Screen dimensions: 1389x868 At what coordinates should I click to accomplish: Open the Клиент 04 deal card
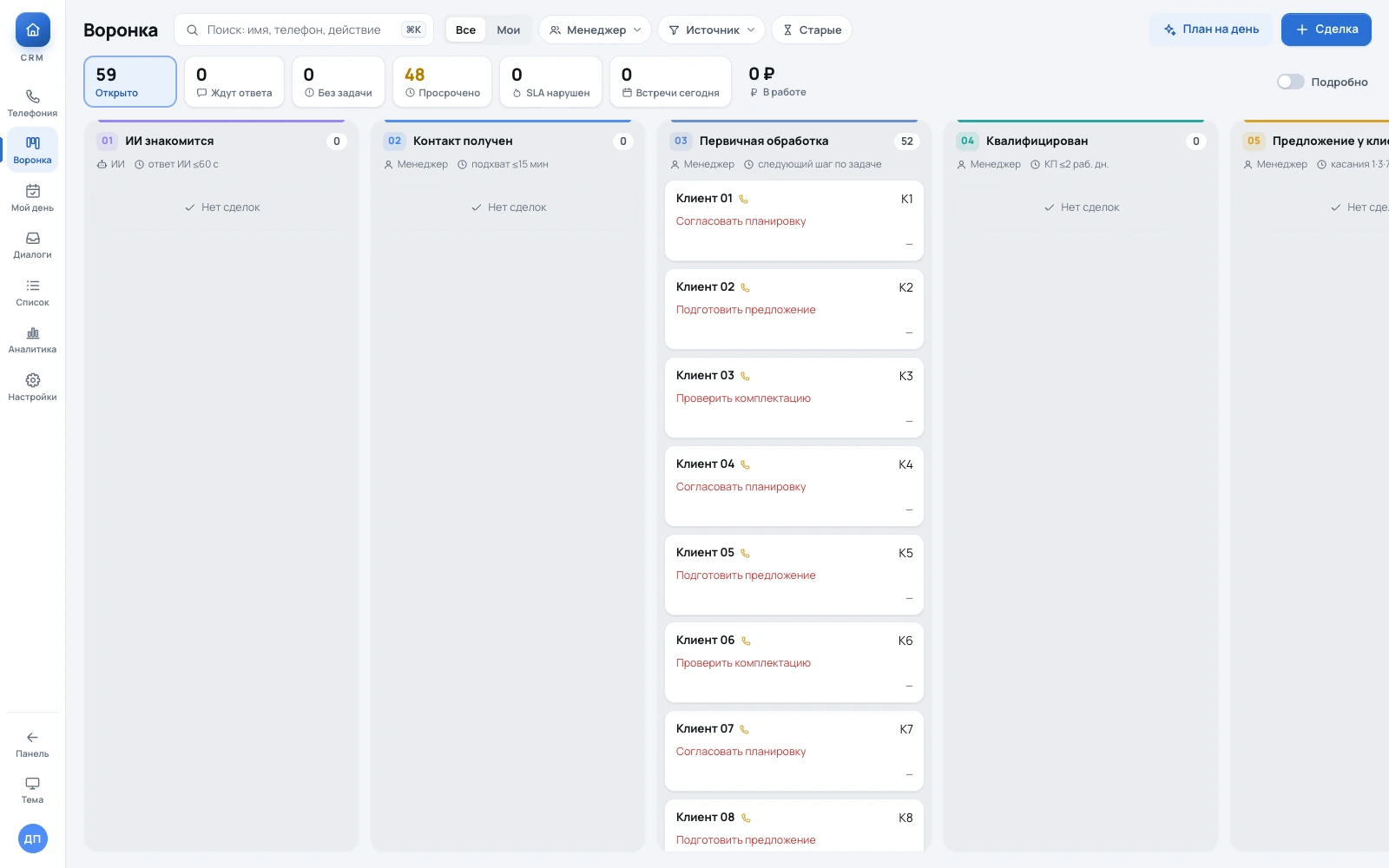click(x=794, y=486)
